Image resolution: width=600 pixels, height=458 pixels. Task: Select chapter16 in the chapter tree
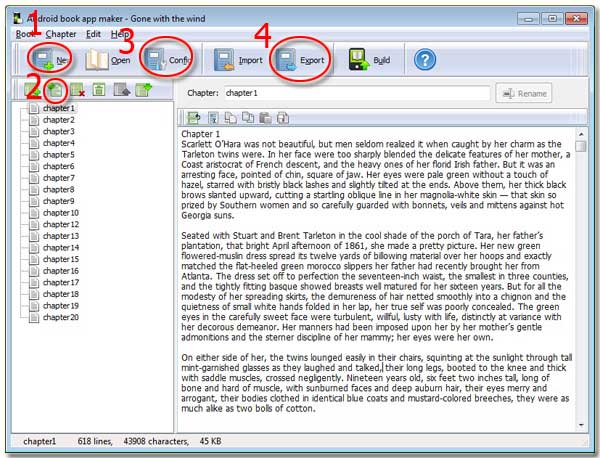tap(61, 271)
